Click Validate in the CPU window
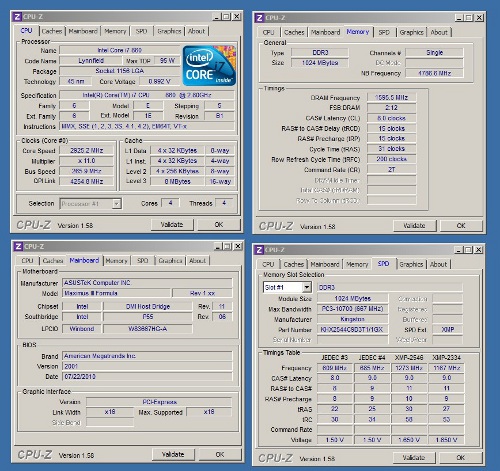 [x=172, y=225]
